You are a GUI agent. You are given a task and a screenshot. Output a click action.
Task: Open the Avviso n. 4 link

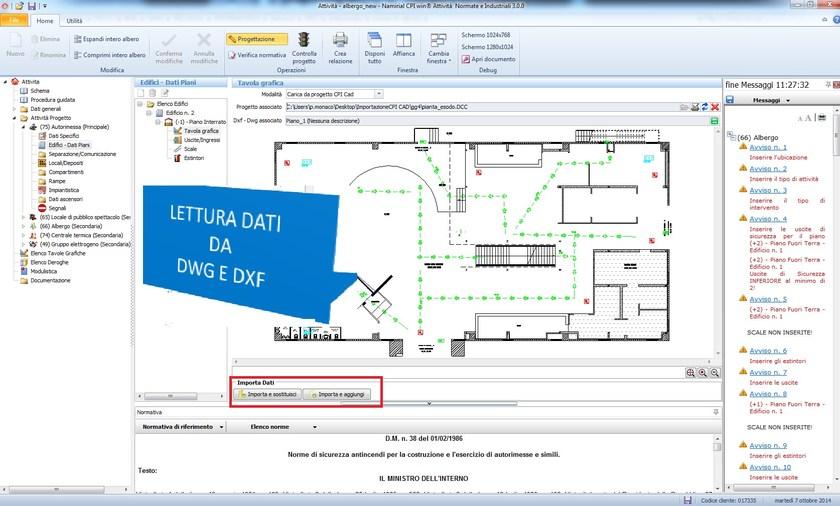point(768,218)
